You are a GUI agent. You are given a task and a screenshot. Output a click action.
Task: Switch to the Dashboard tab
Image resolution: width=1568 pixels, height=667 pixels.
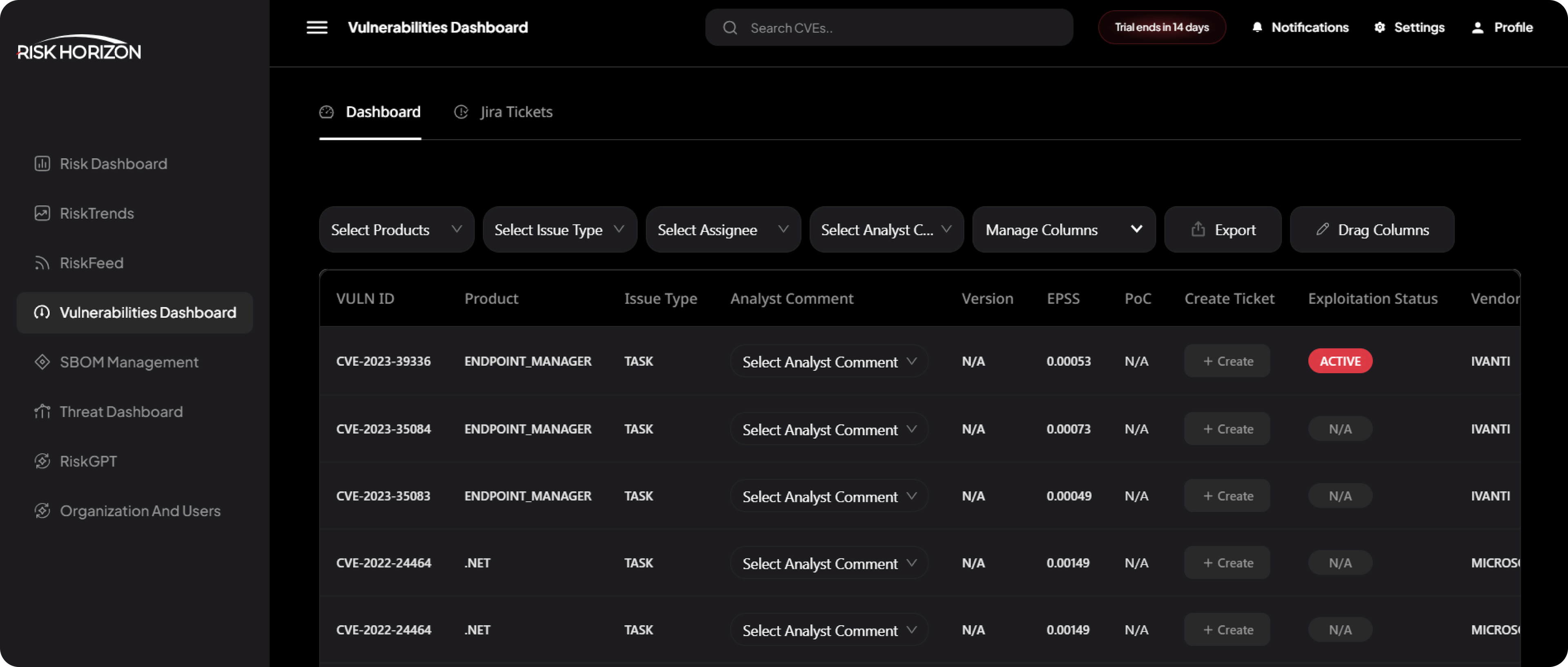coord(370,113)
